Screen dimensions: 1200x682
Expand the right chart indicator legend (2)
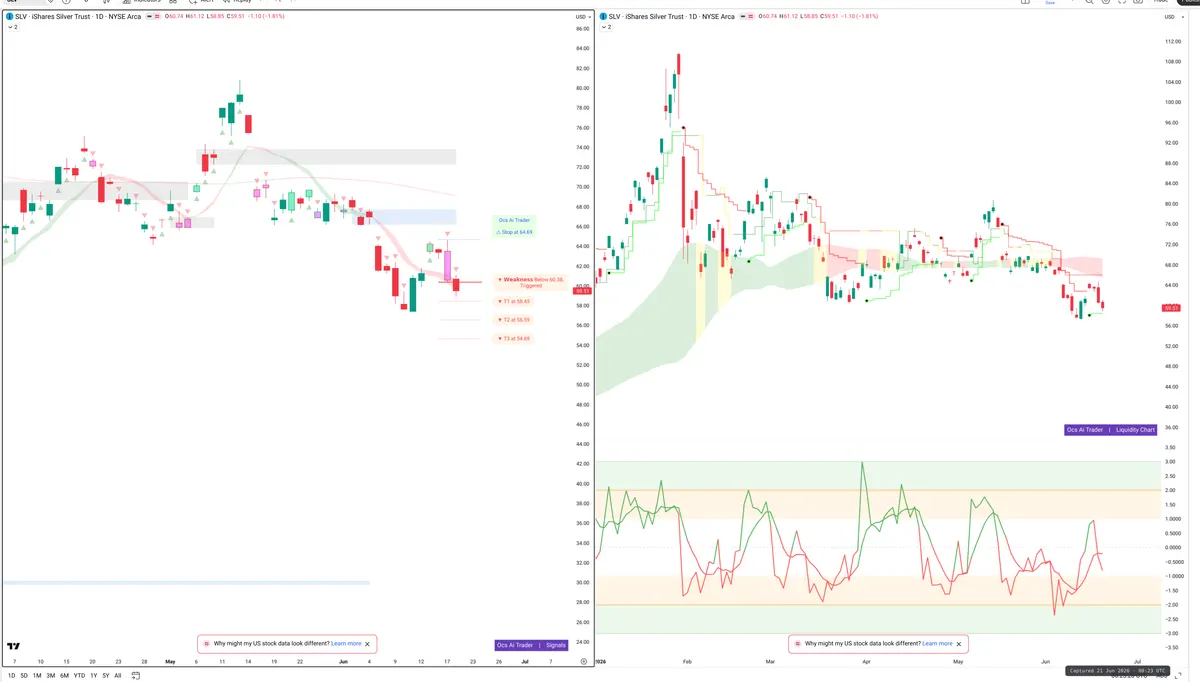coord(604,27)
